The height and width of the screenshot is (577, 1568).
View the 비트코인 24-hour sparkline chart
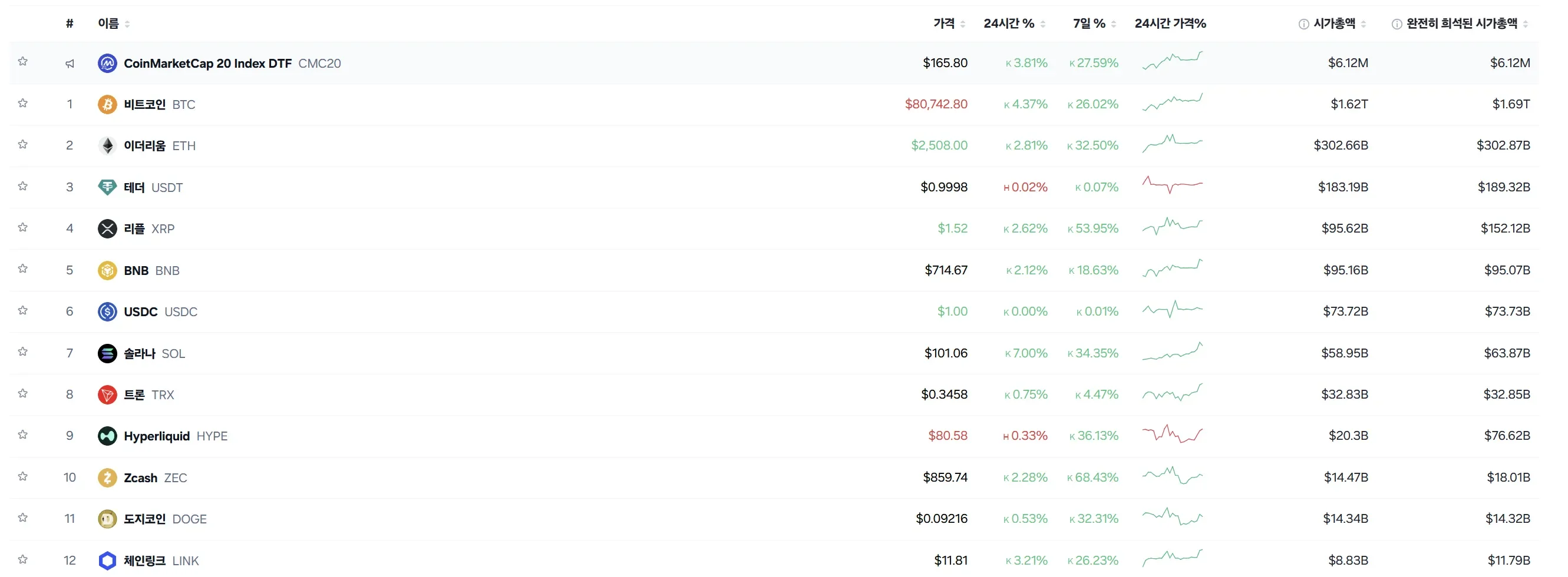tap(1173, 102)
